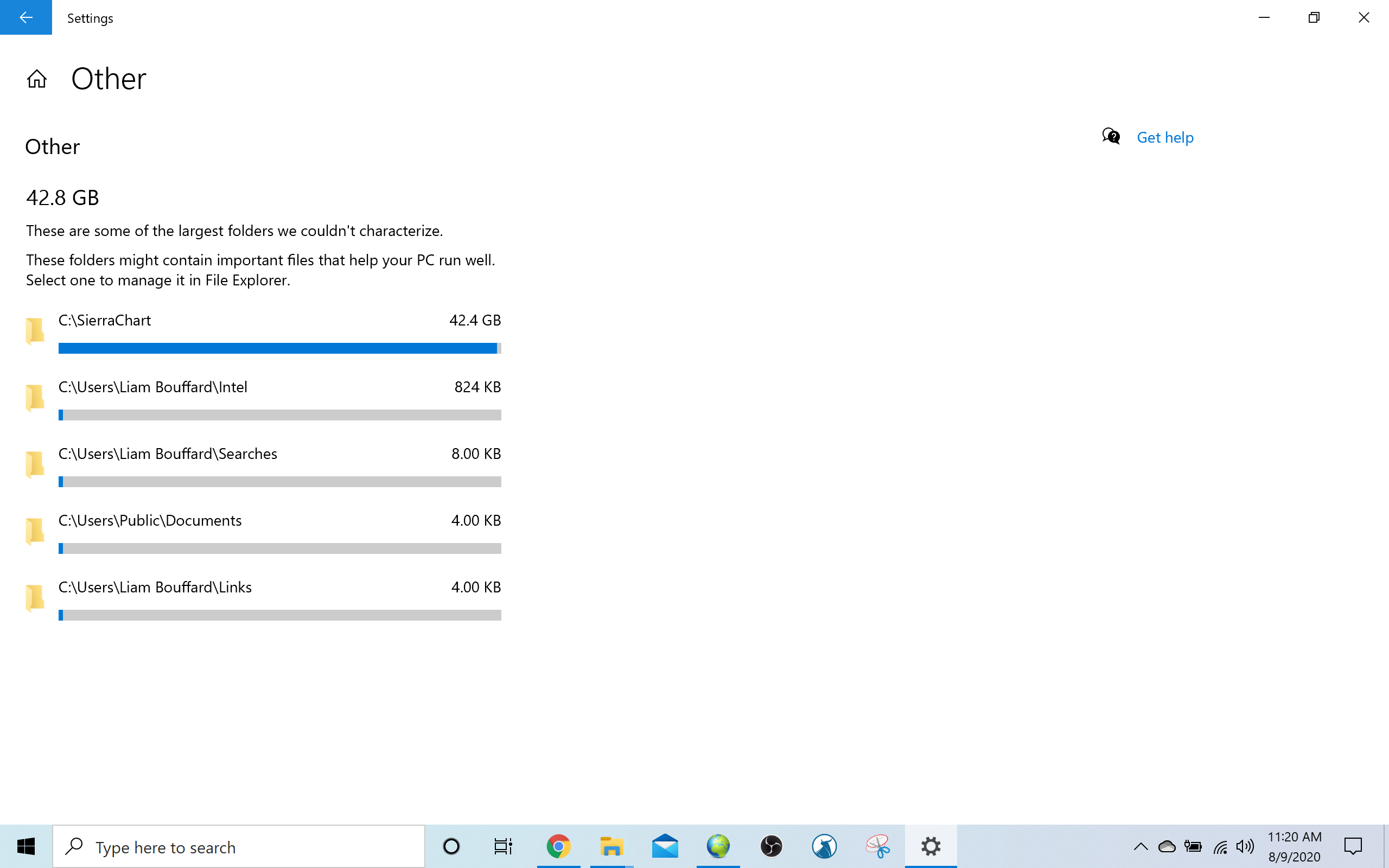Click the Get help chat icon
1389x868 pixels.
click(1111, 137)
